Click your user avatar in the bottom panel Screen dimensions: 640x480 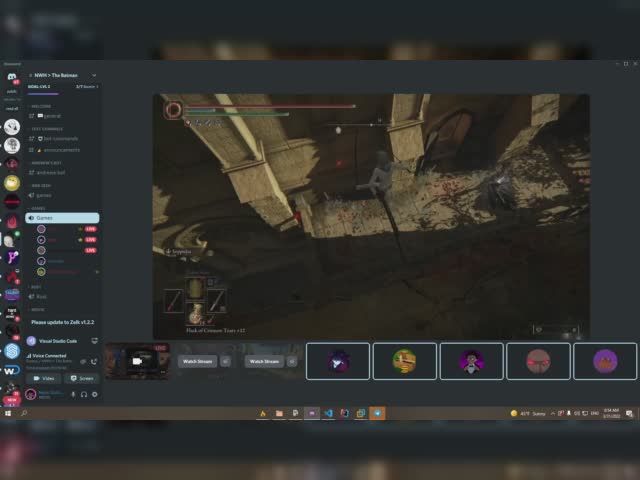point(31,394)
